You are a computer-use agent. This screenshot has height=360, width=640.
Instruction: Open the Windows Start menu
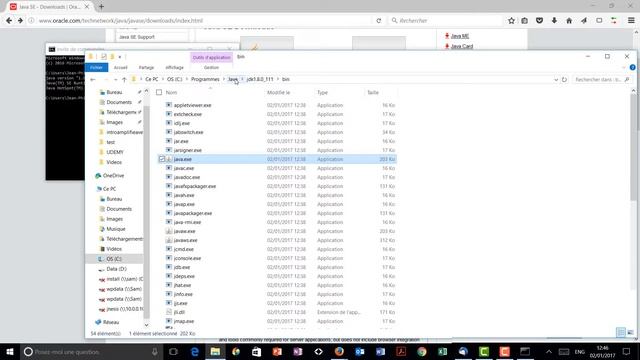(x=9, y=351)
